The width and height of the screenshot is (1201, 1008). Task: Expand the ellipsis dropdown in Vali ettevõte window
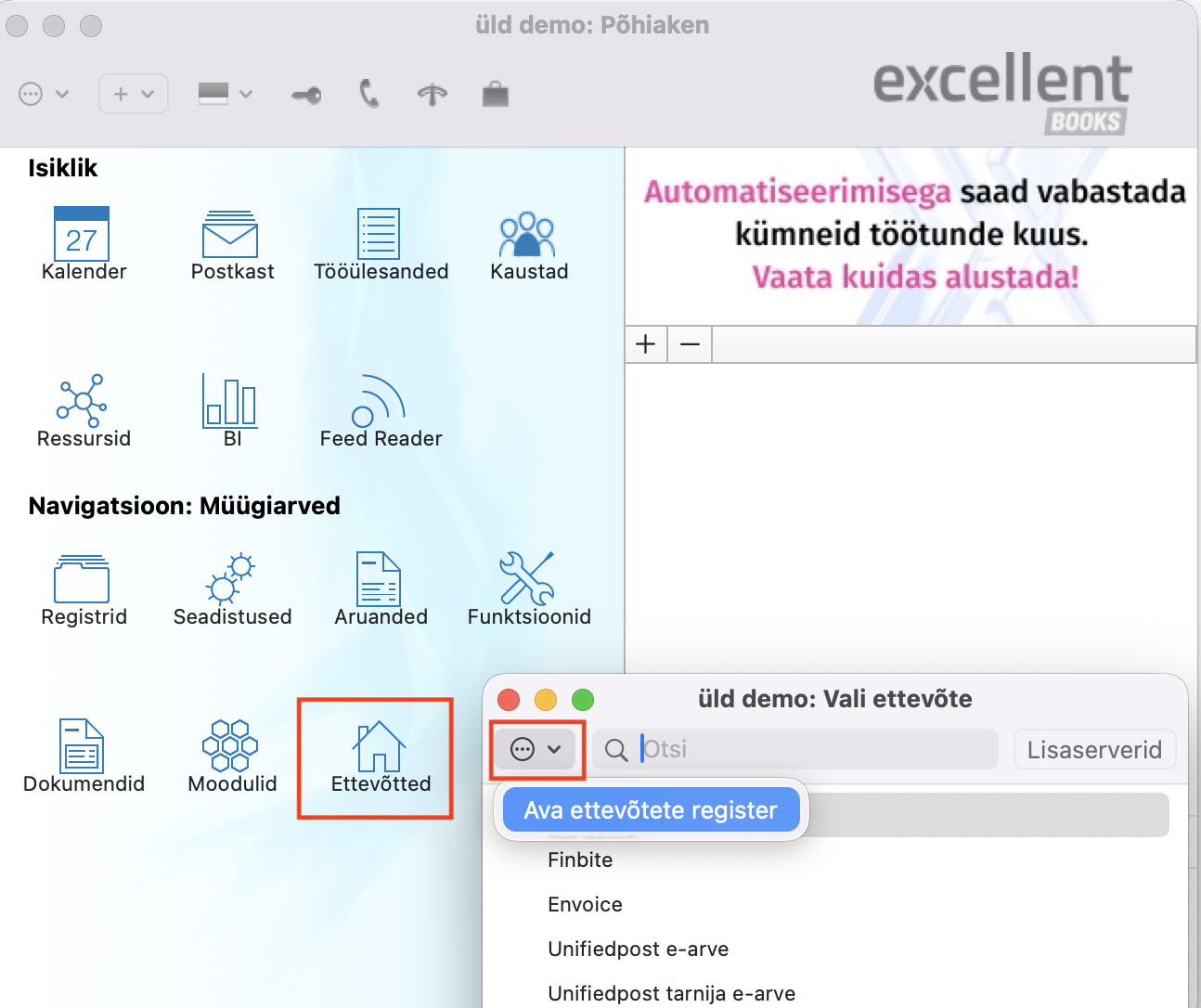[536, 749]
